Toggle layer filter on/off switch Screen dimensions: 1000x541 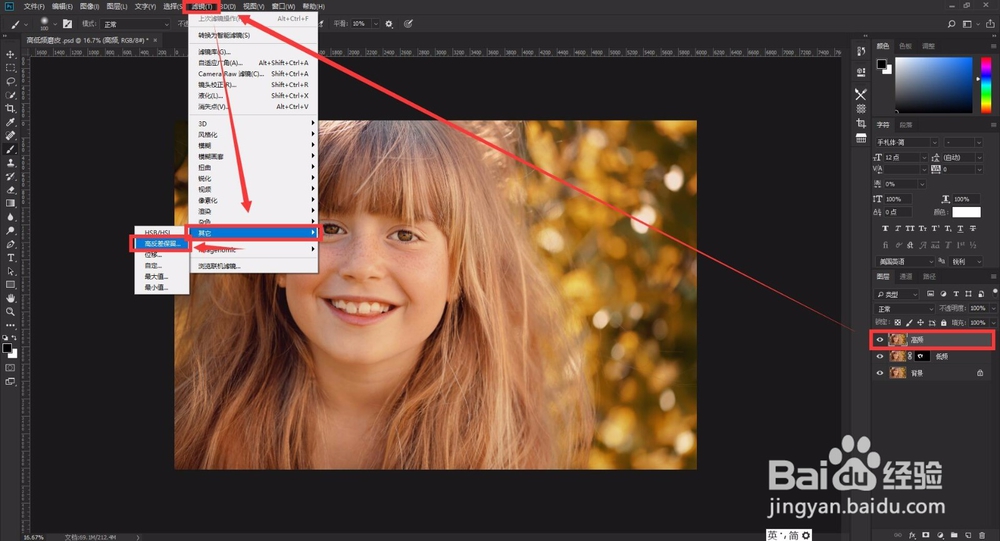click(x=995, y=292)
